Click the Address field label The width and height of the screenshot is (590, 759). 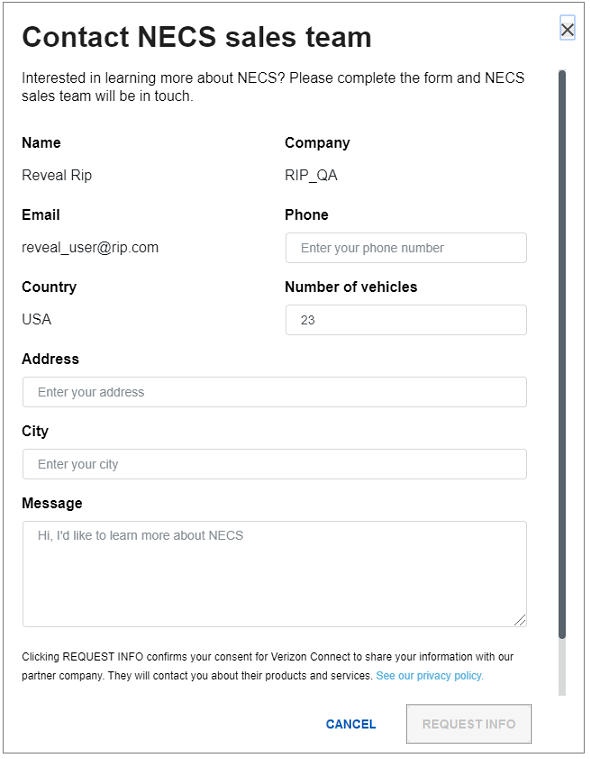click(50, 359)
